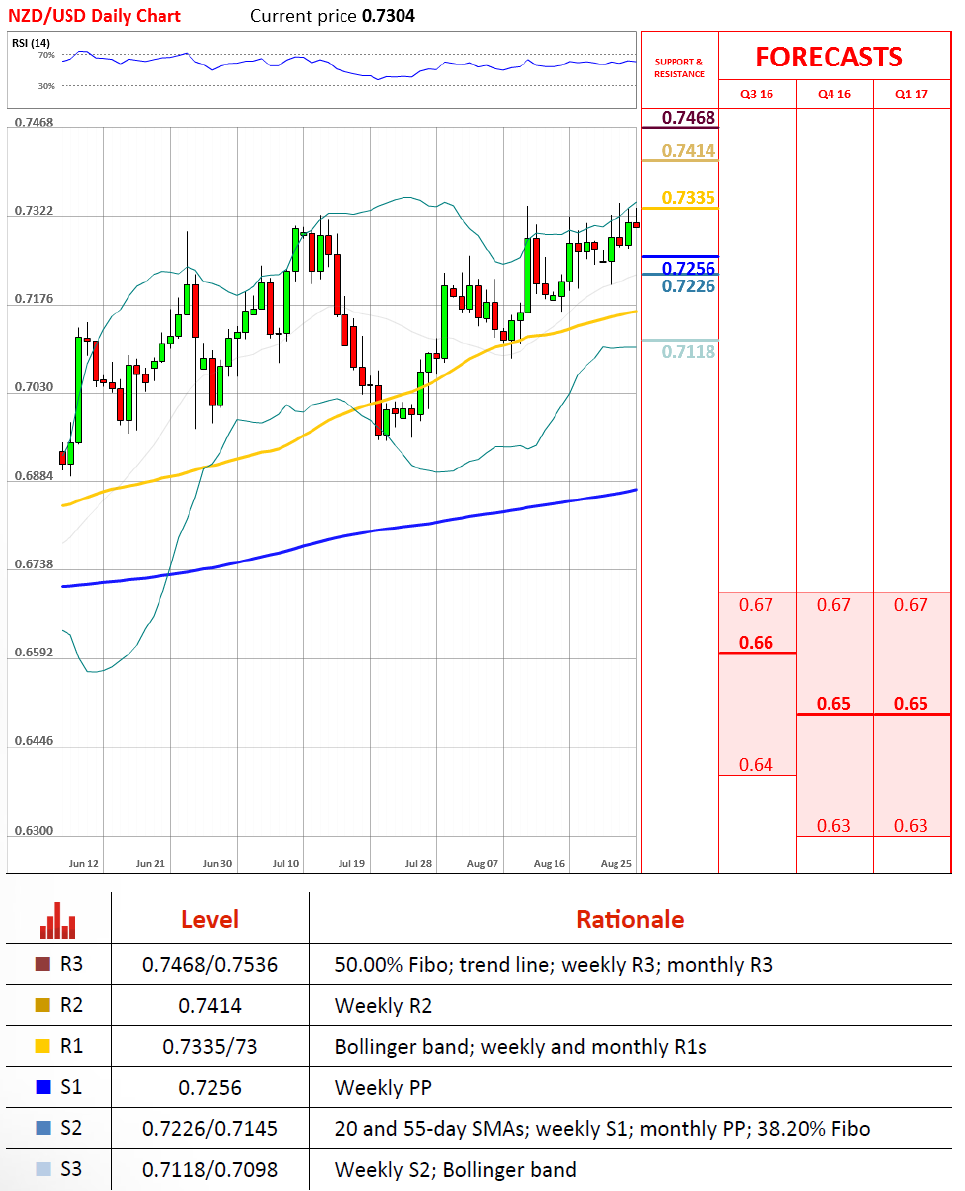Click the FORECASTS heading

(x=828, y=57)
